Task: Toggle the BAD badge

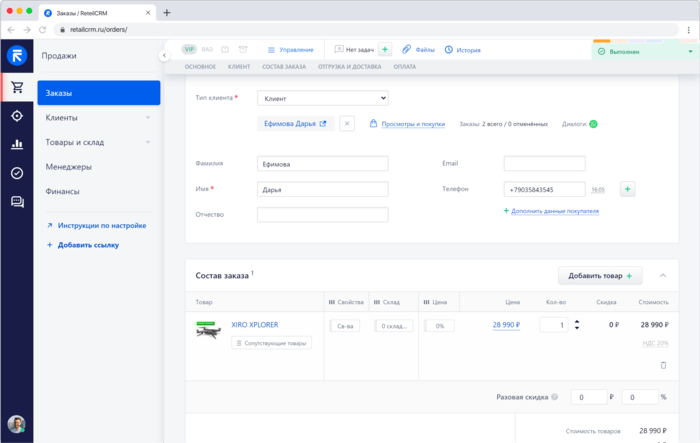Action: click(207, 49)
